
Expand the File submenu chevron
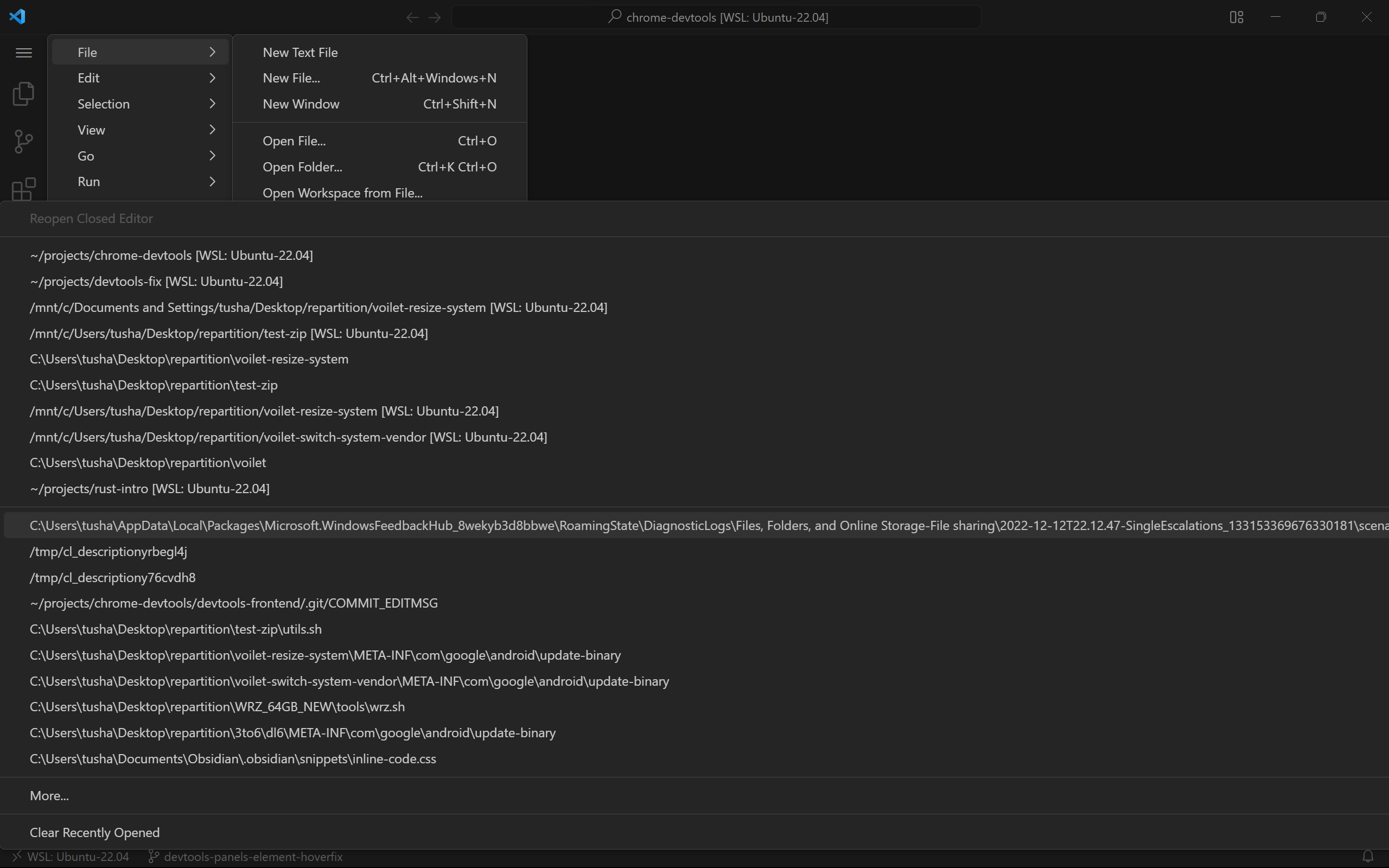point(212,52)
